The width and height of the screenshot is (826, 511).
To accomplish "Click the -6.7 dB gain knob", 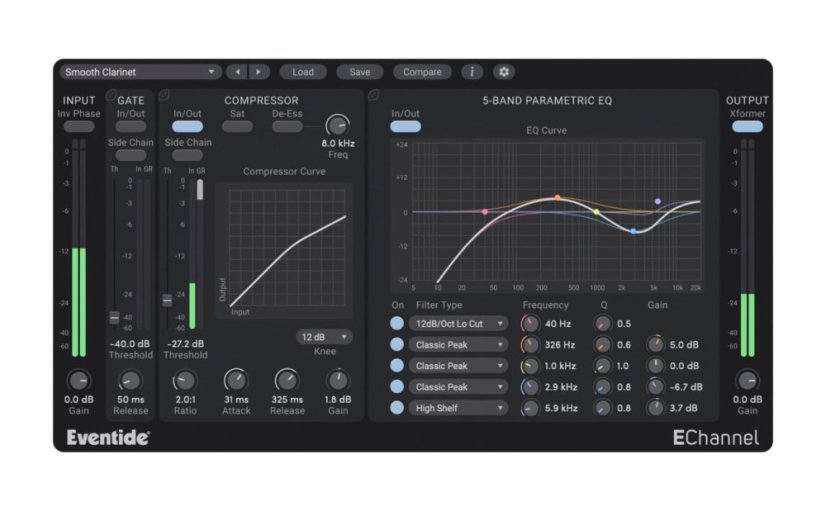I will click(x=656, y=387).
